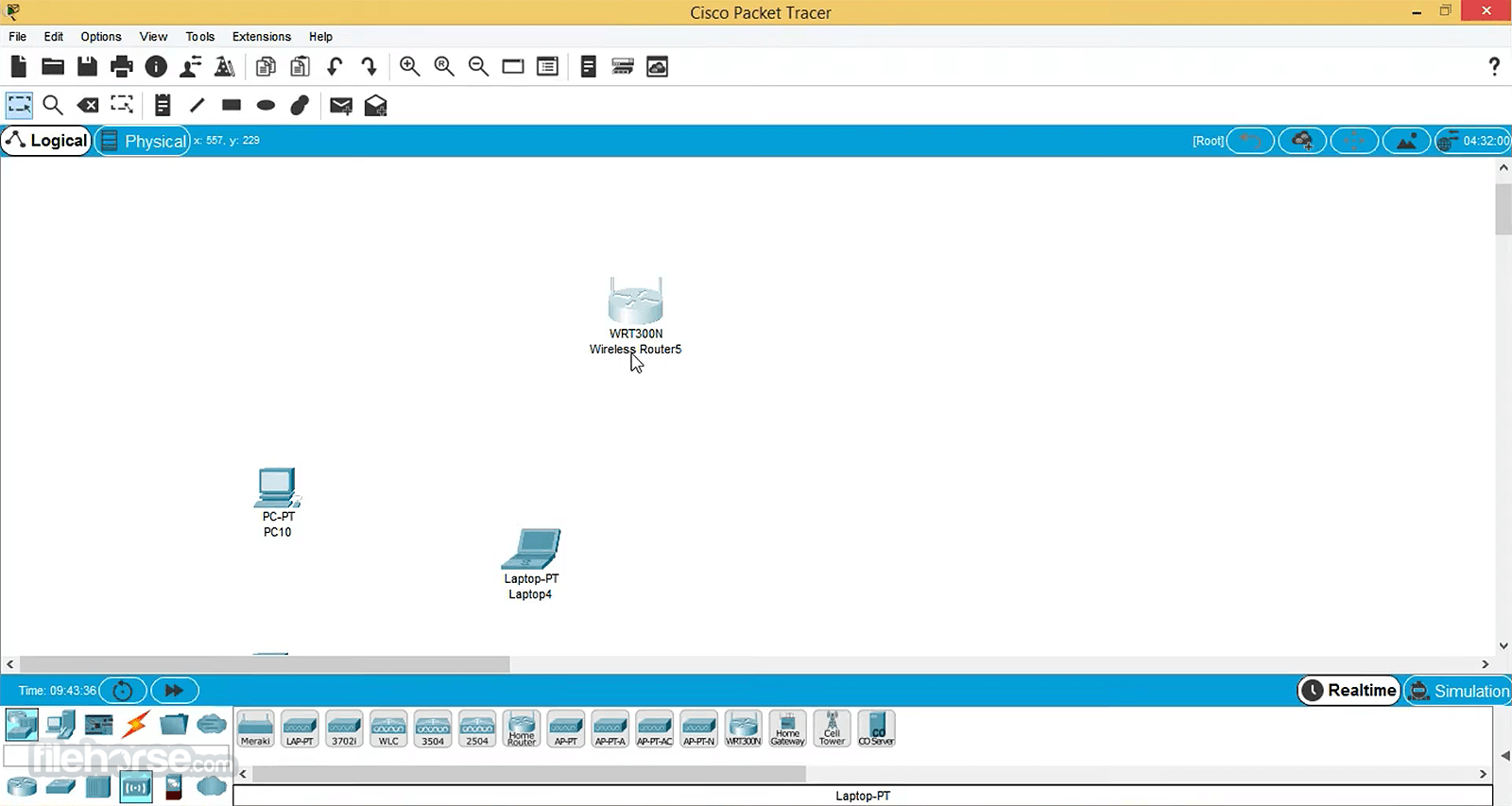Toggle Realtime mode
Screen dimensions: 1512x806
[1349, 691]
